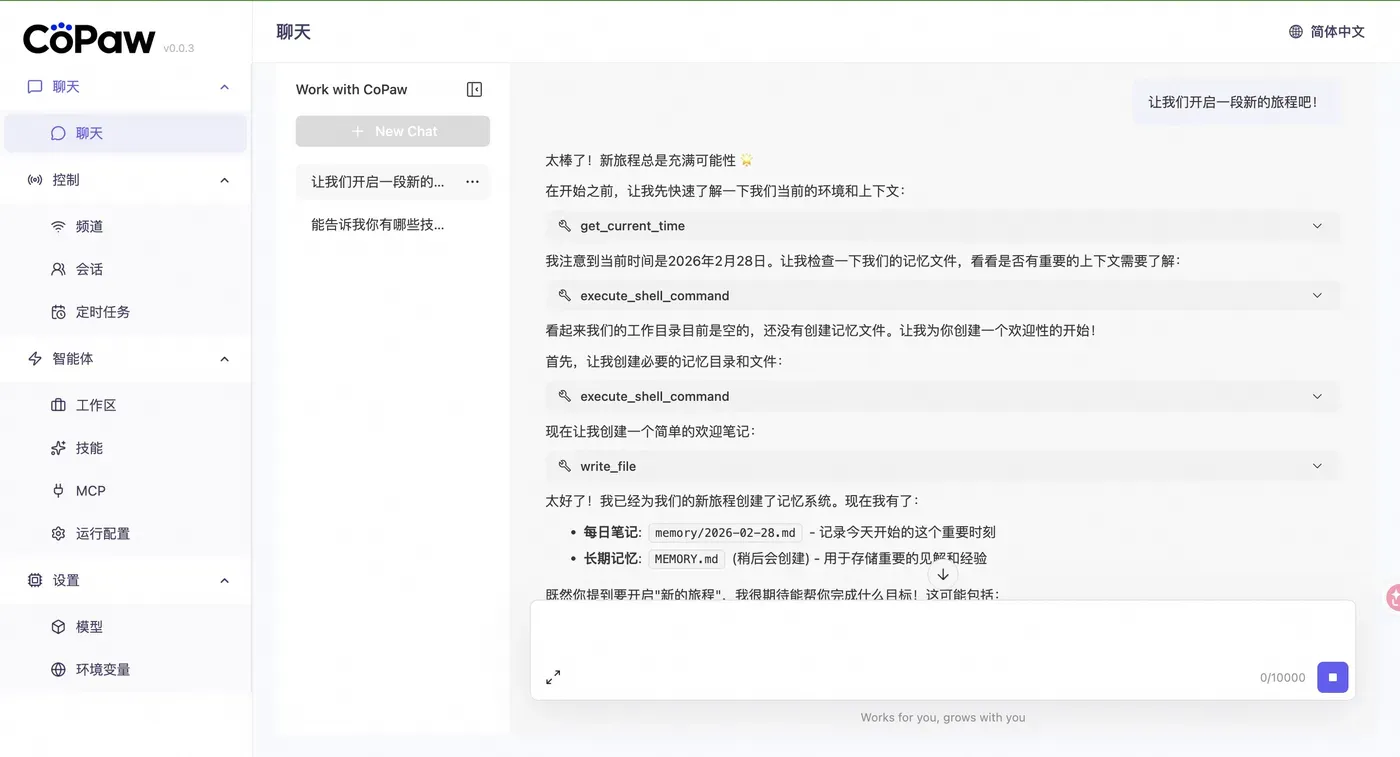Click the MEMORY.md file name
The image size is (1400, 757).
click(687, 559)
